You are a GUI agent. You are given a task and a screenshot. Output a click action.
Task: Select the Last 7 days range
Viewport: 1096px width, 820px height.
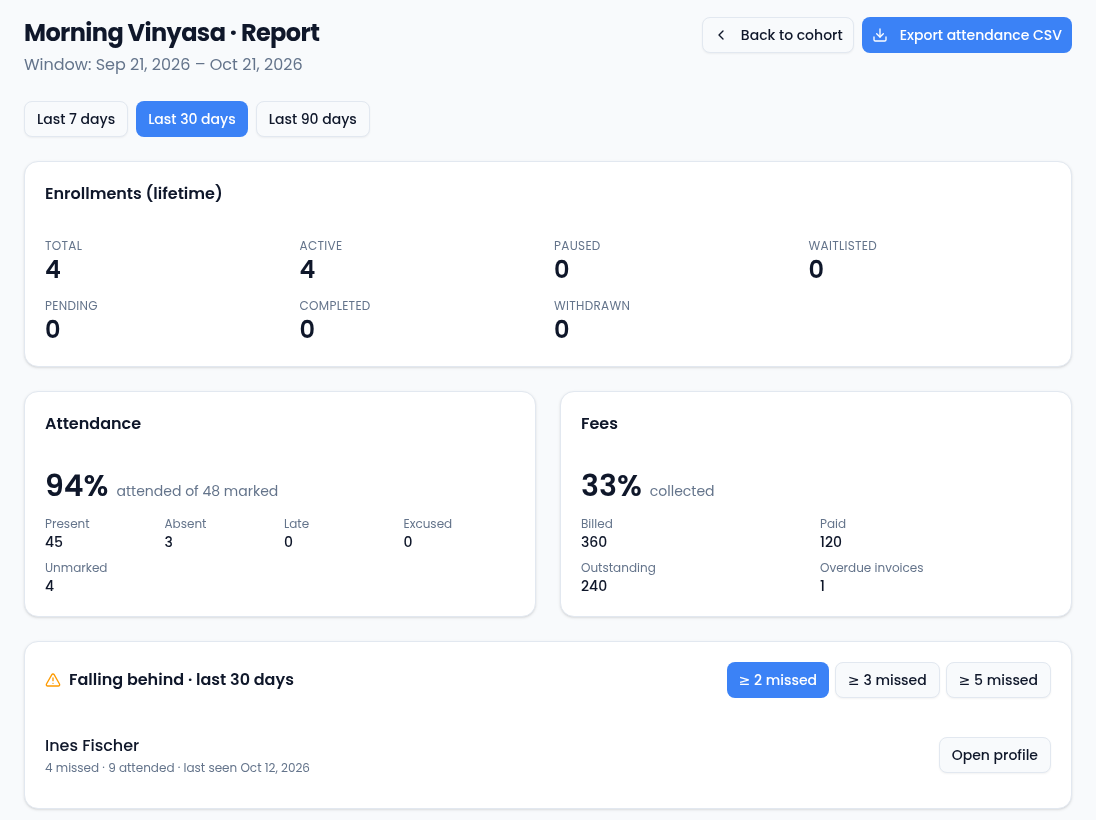click(75, 119)
